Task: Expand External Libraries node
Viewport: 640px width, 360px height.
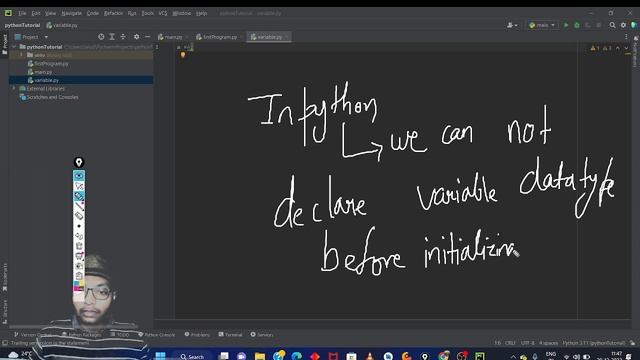Action: [x=14, y=89]
